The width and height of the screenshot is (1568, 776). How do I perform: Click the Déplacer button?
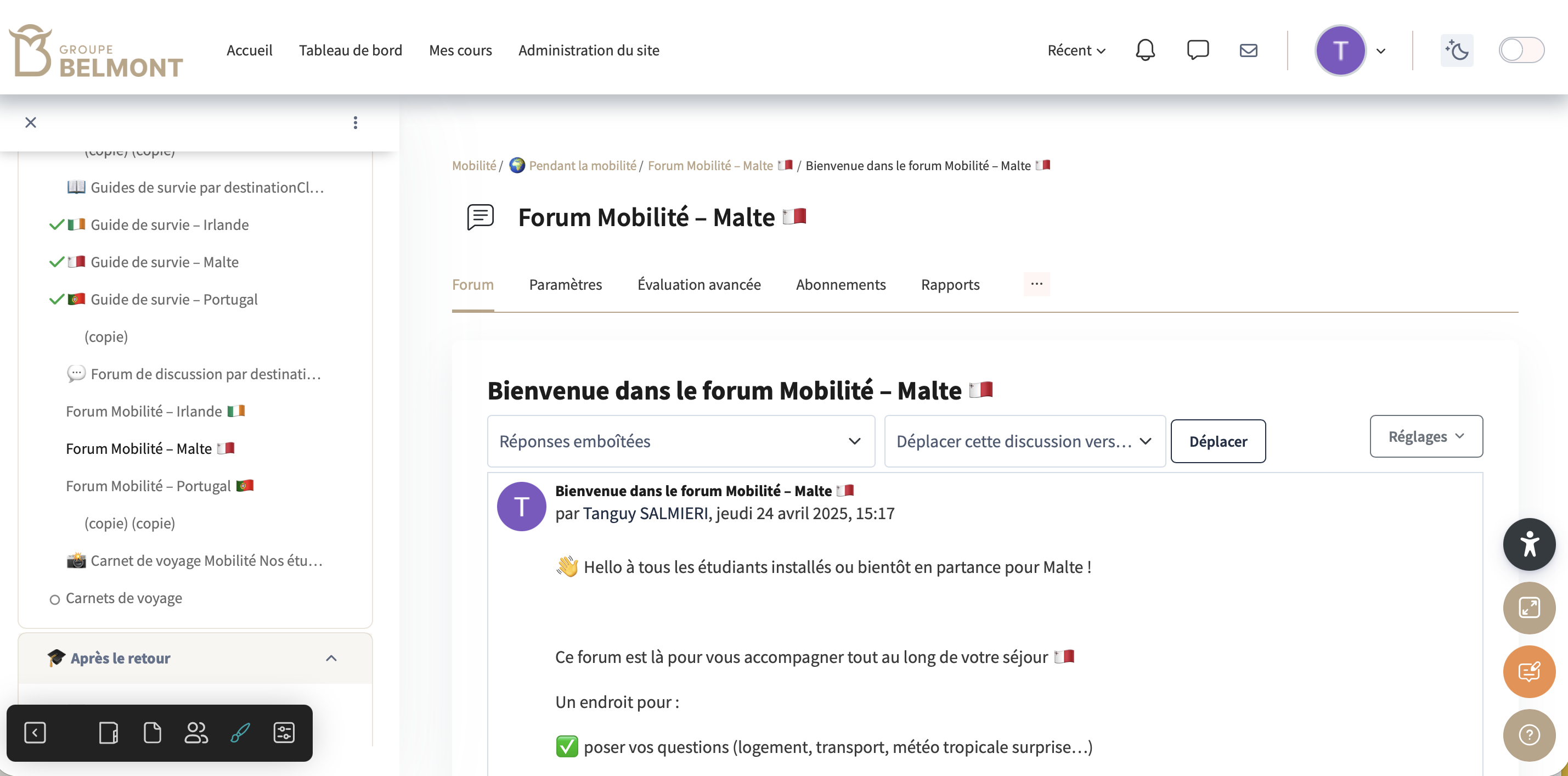(1217, 441)
